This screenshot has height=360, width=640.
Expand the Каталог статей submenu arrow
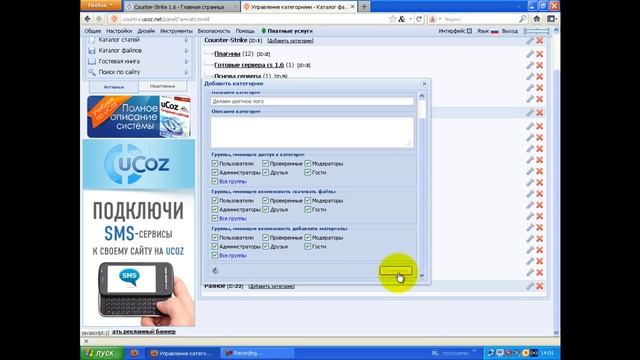pos(186,40)
